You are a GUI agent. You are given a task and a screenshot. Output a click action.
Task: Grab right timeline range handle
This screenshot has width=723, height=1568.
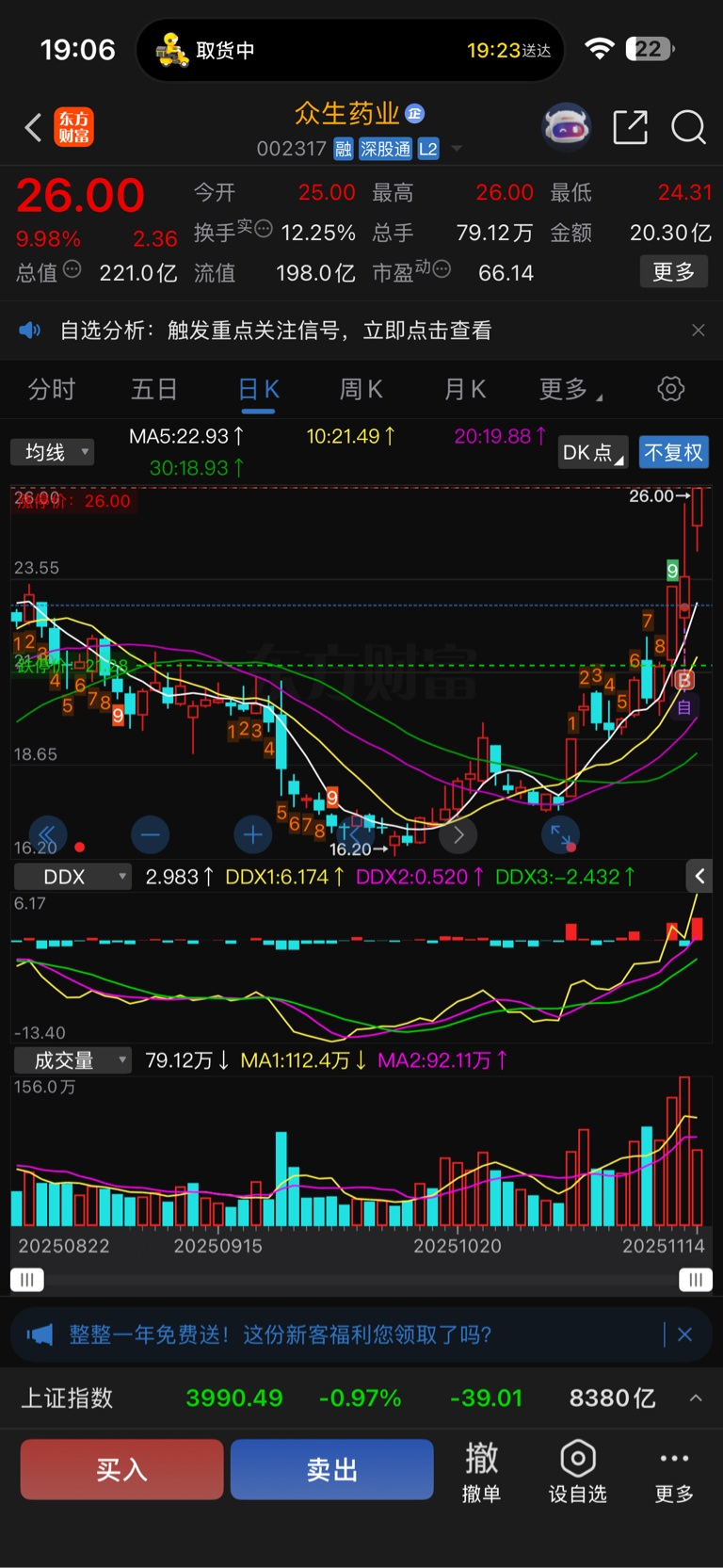(696, 1279)
